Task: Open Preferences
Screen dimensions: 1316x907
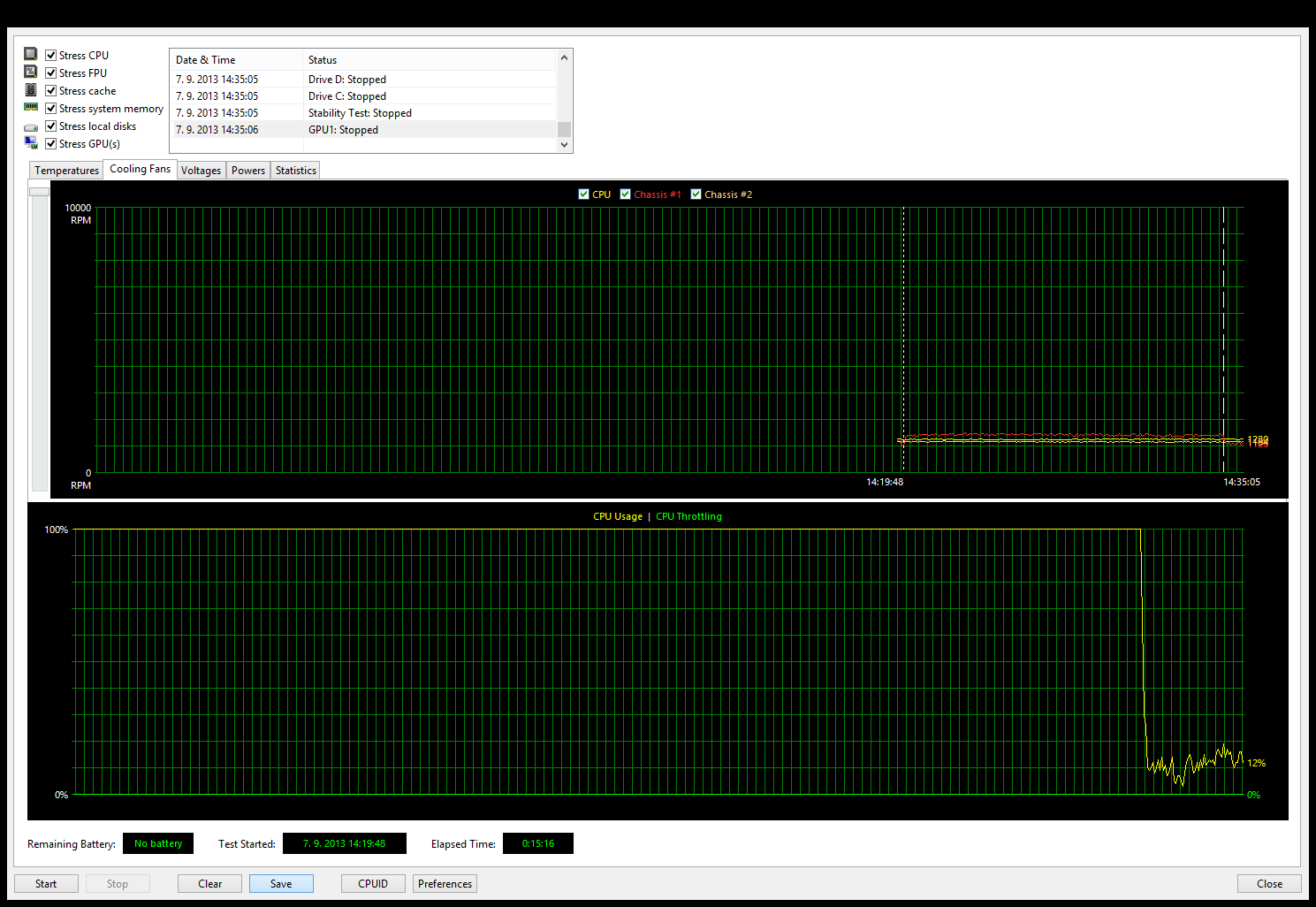Action: tap(445, 884)
